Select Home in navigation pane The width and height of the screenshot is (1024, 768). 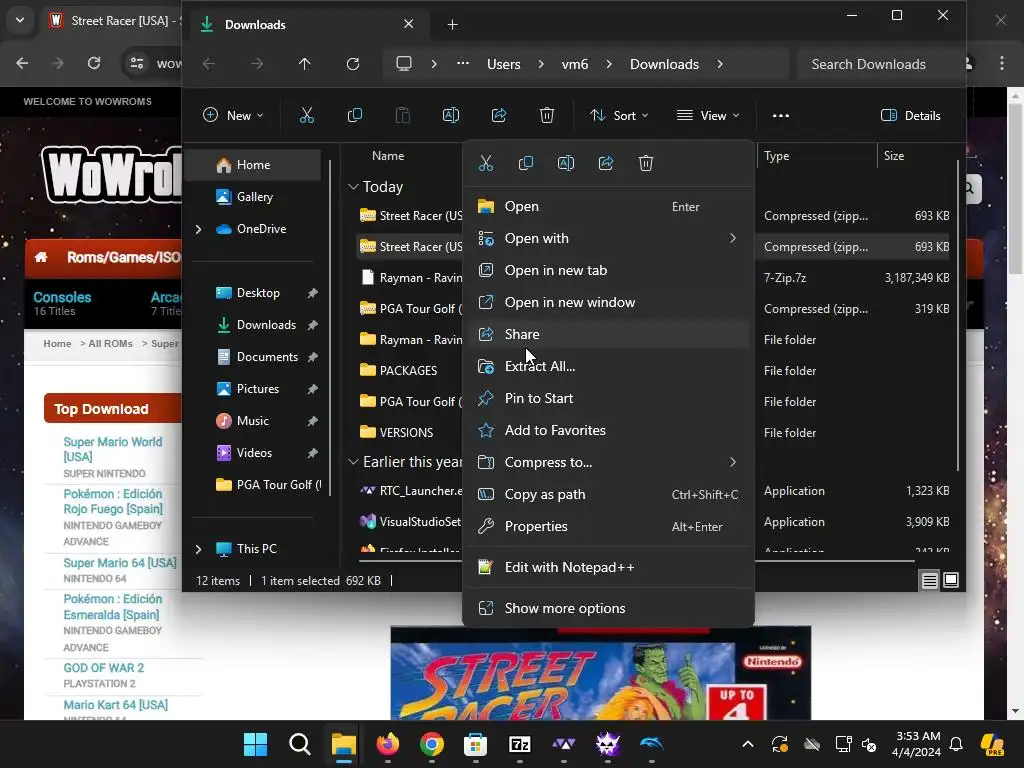pyautogui.click(x=253, y=165)
